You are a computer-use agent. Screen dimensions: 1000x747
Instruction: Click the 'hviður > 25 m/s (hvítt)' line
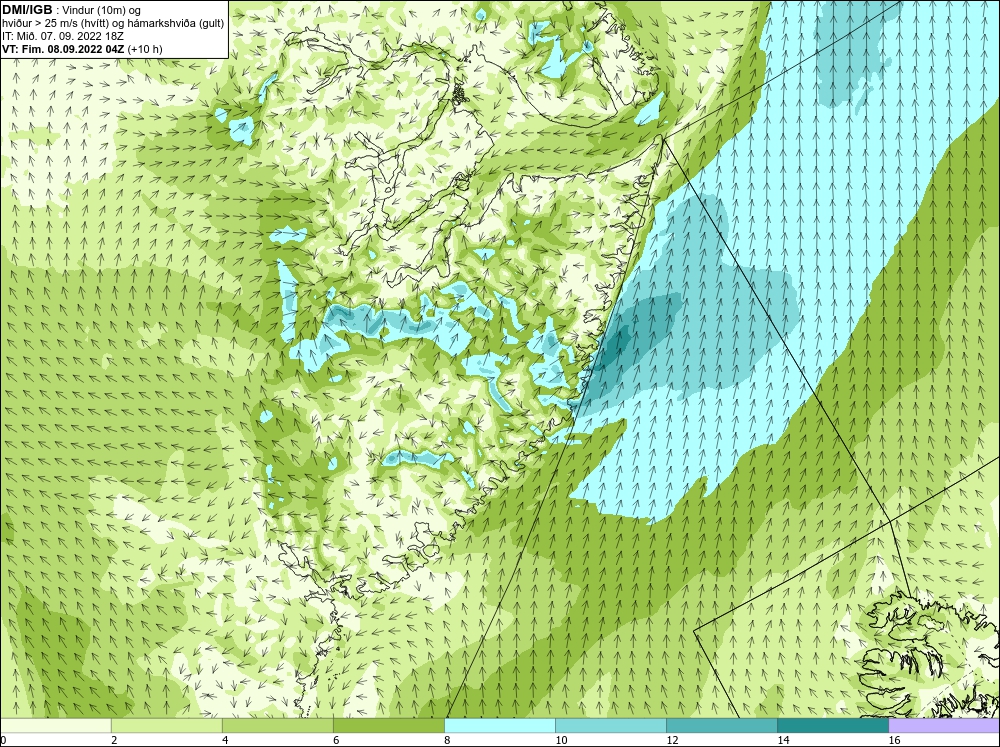(x=113, y=24)
